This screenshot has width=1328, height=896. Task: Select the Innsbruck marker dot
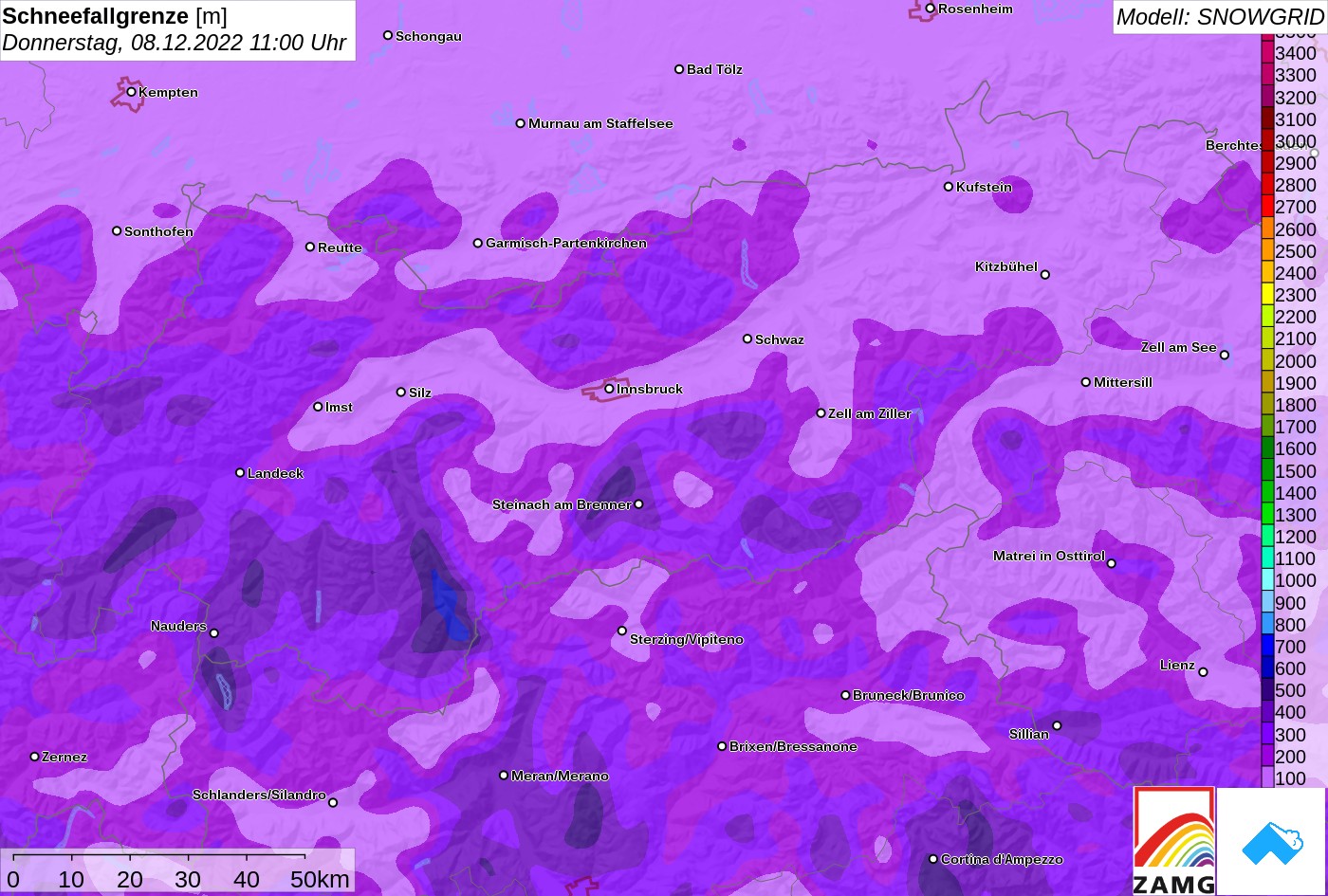click(x=609, y=389)
